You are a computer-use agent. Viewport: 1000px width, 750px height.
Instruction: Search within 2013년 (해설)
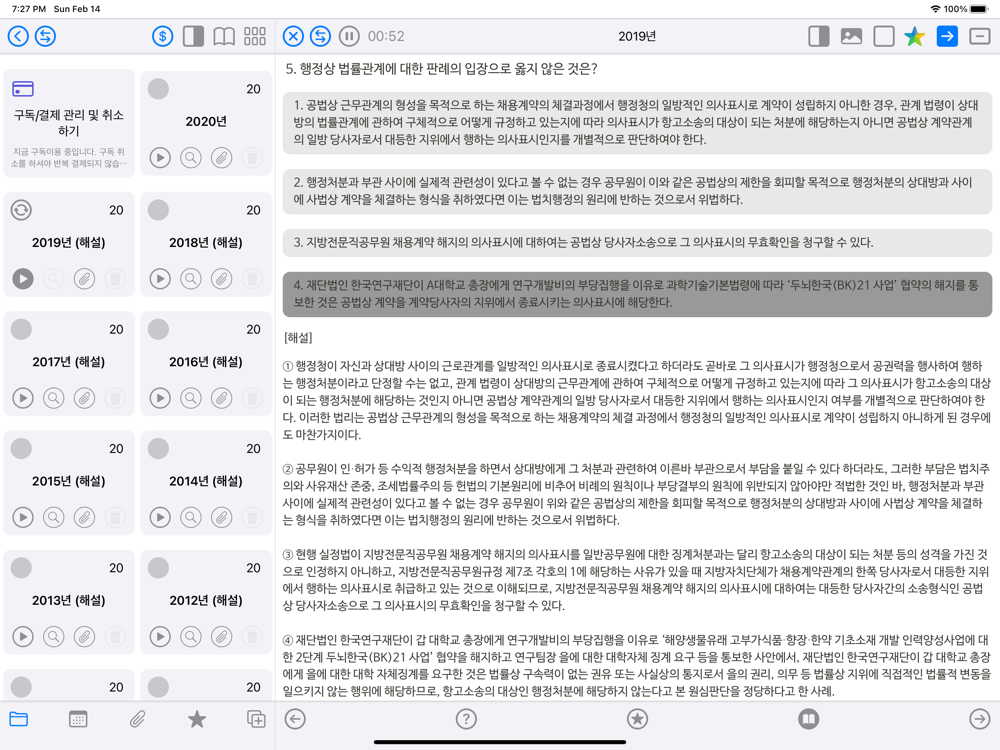pyautogui.click(x=54, y=636)
